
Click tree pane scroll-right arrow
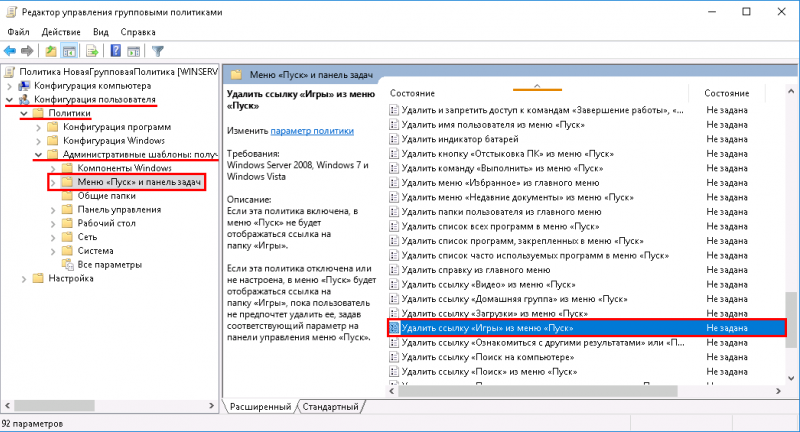click(212, 406)
